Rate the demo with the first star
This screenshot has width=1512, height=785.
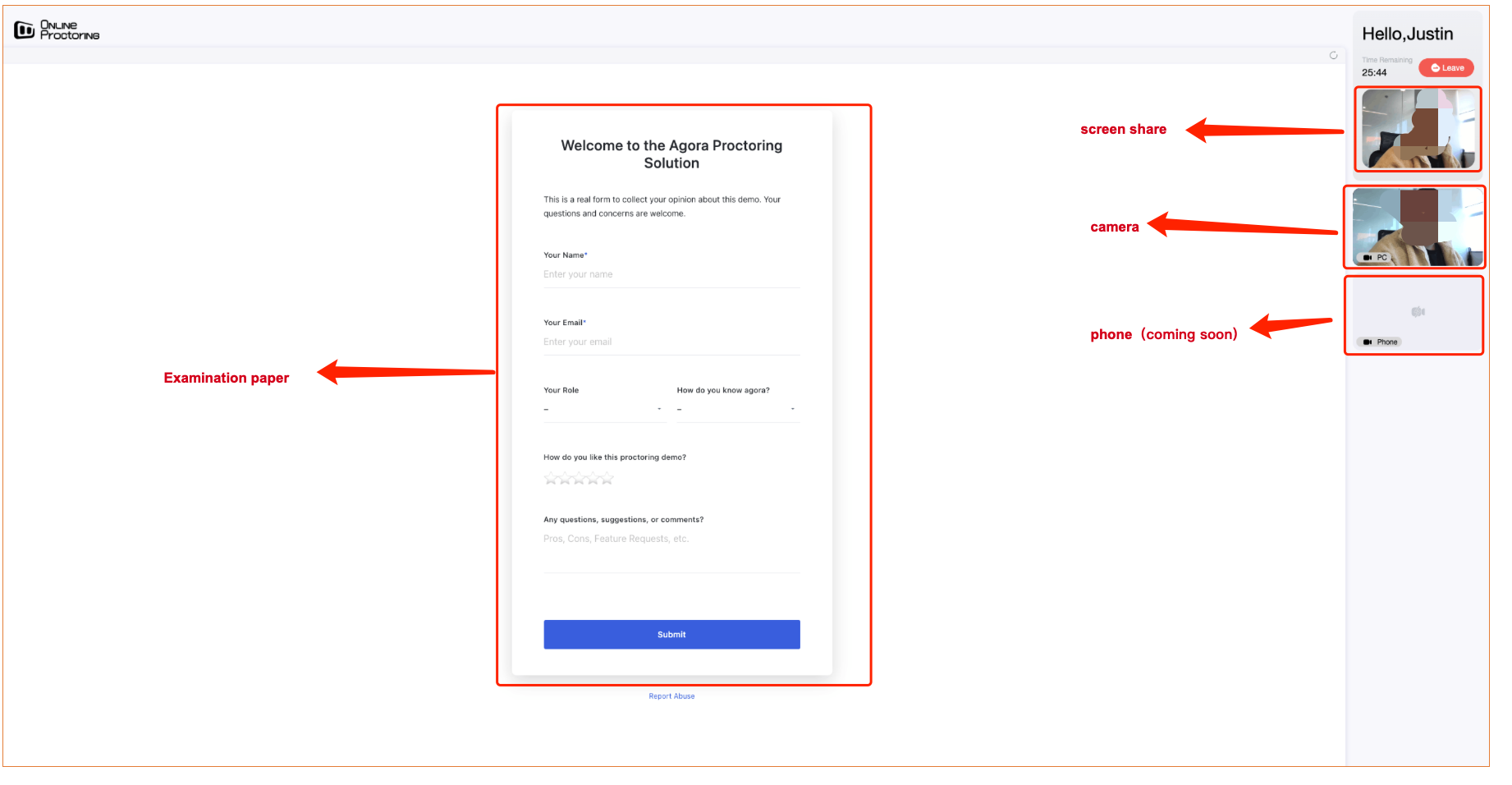(551, 479)
